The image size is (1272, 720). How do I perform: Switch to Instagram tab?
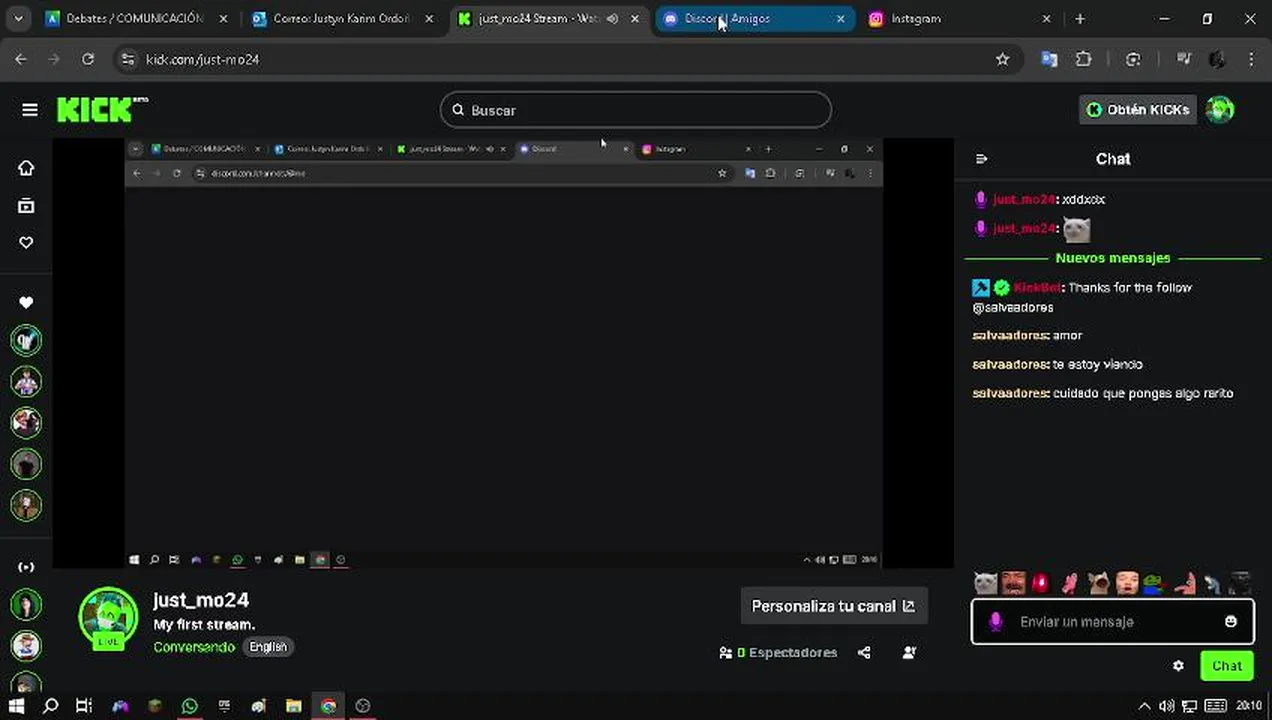[960, 19]
